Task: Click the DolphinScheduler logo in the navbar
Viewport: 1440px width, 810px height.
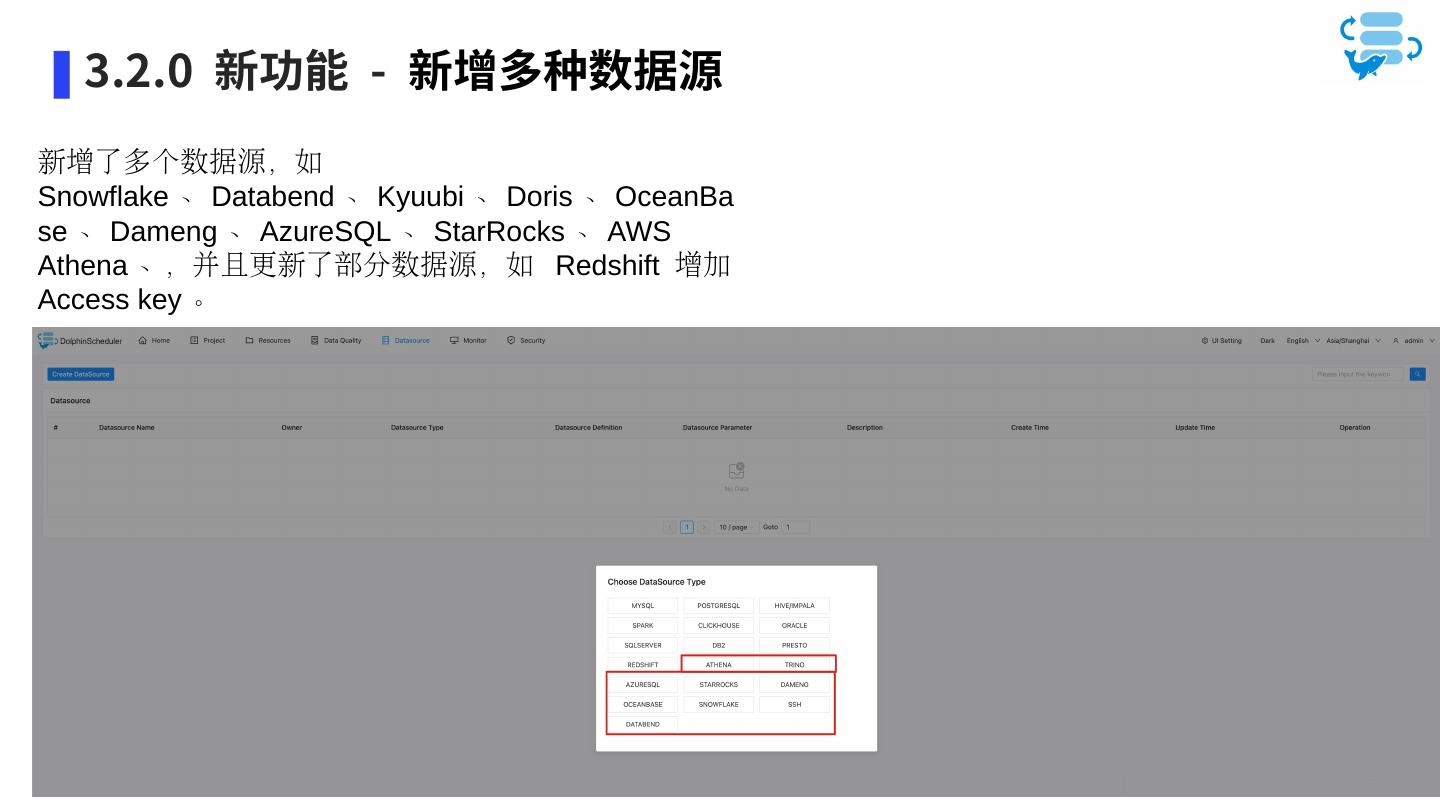Action: coord(80,341)
